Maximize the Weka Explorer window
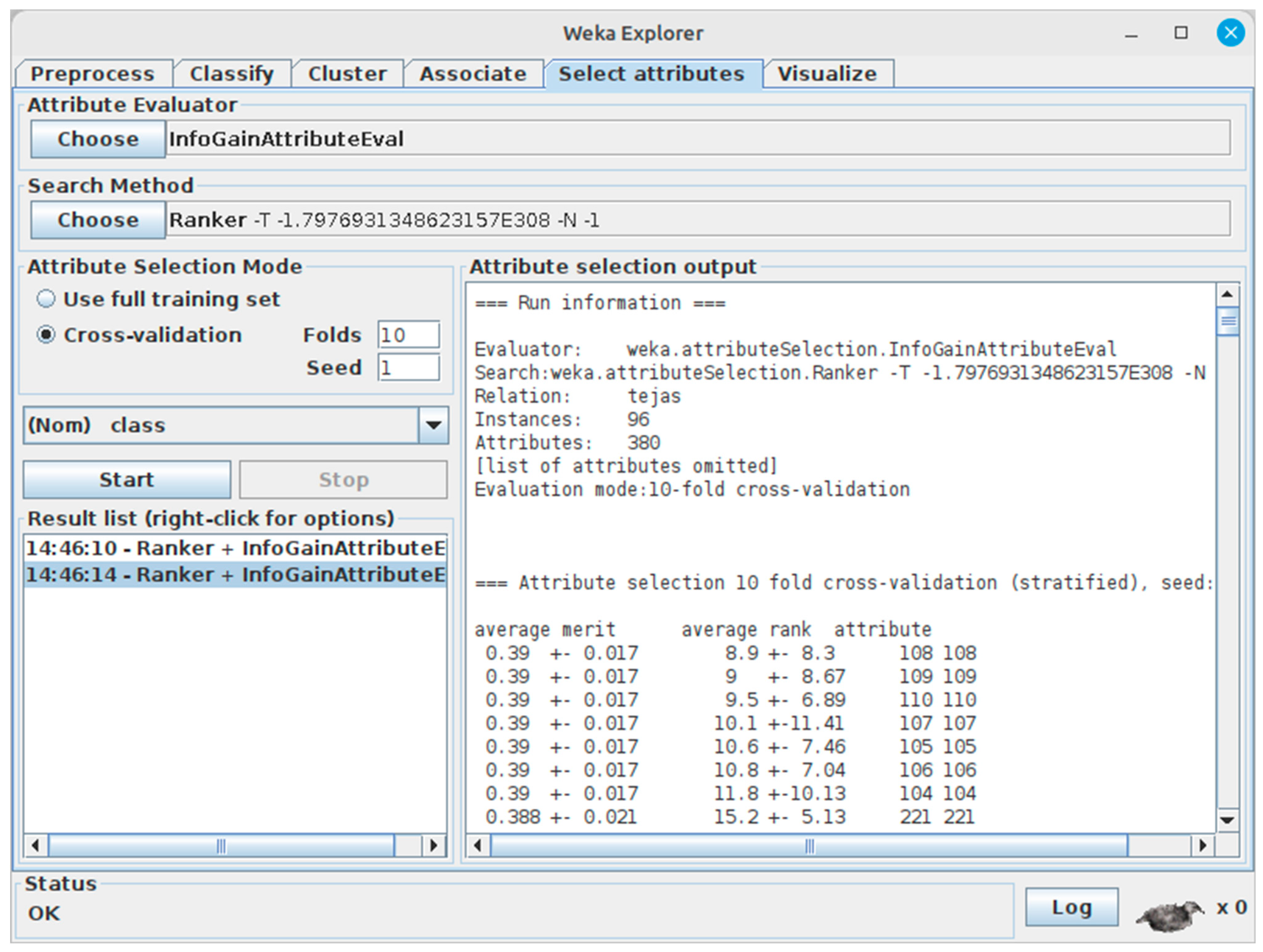This screenshot has width=1263, height=952. tap(1181, 33)
